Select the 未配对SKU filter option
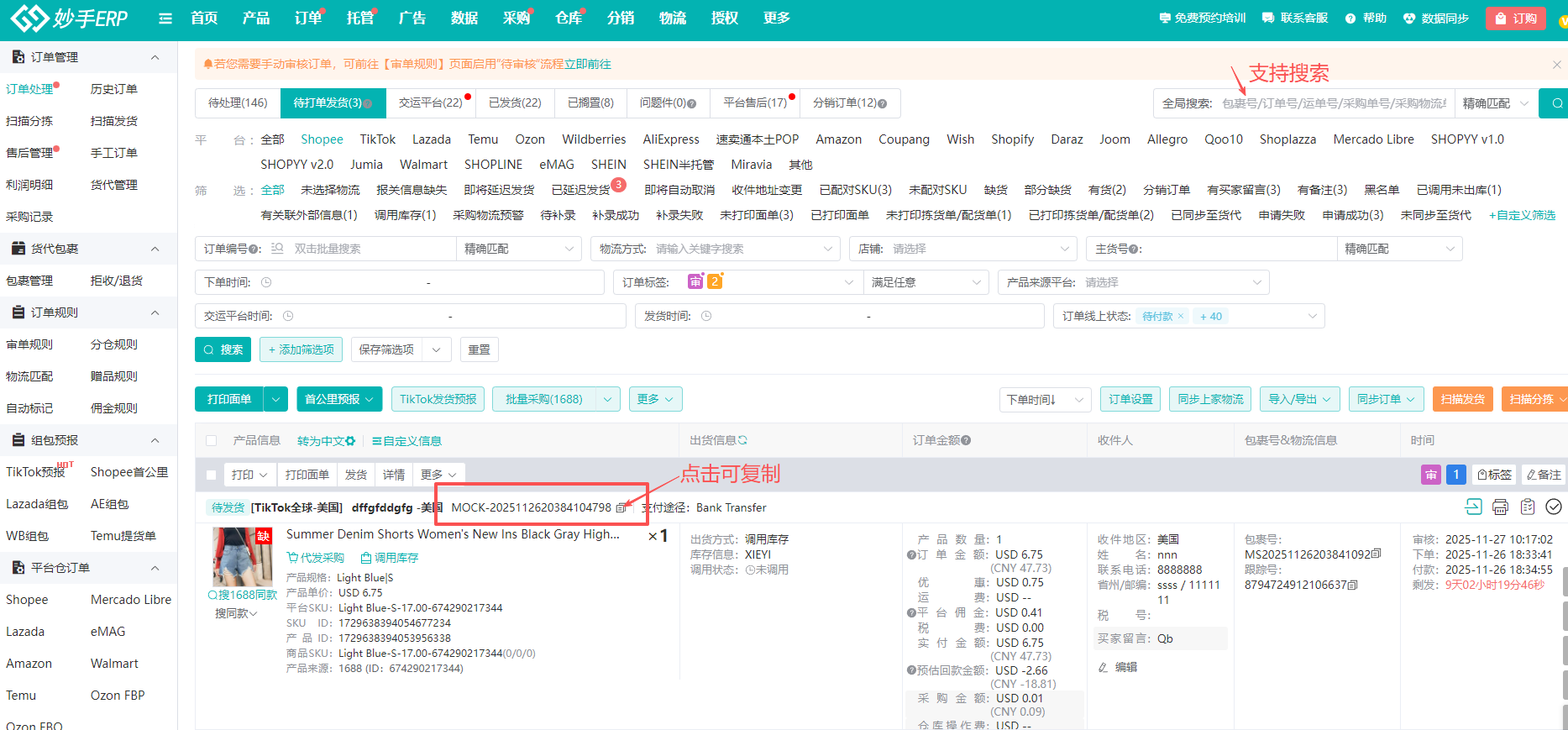This screenshot has height=730, width=1568. (x=938, y=190)
